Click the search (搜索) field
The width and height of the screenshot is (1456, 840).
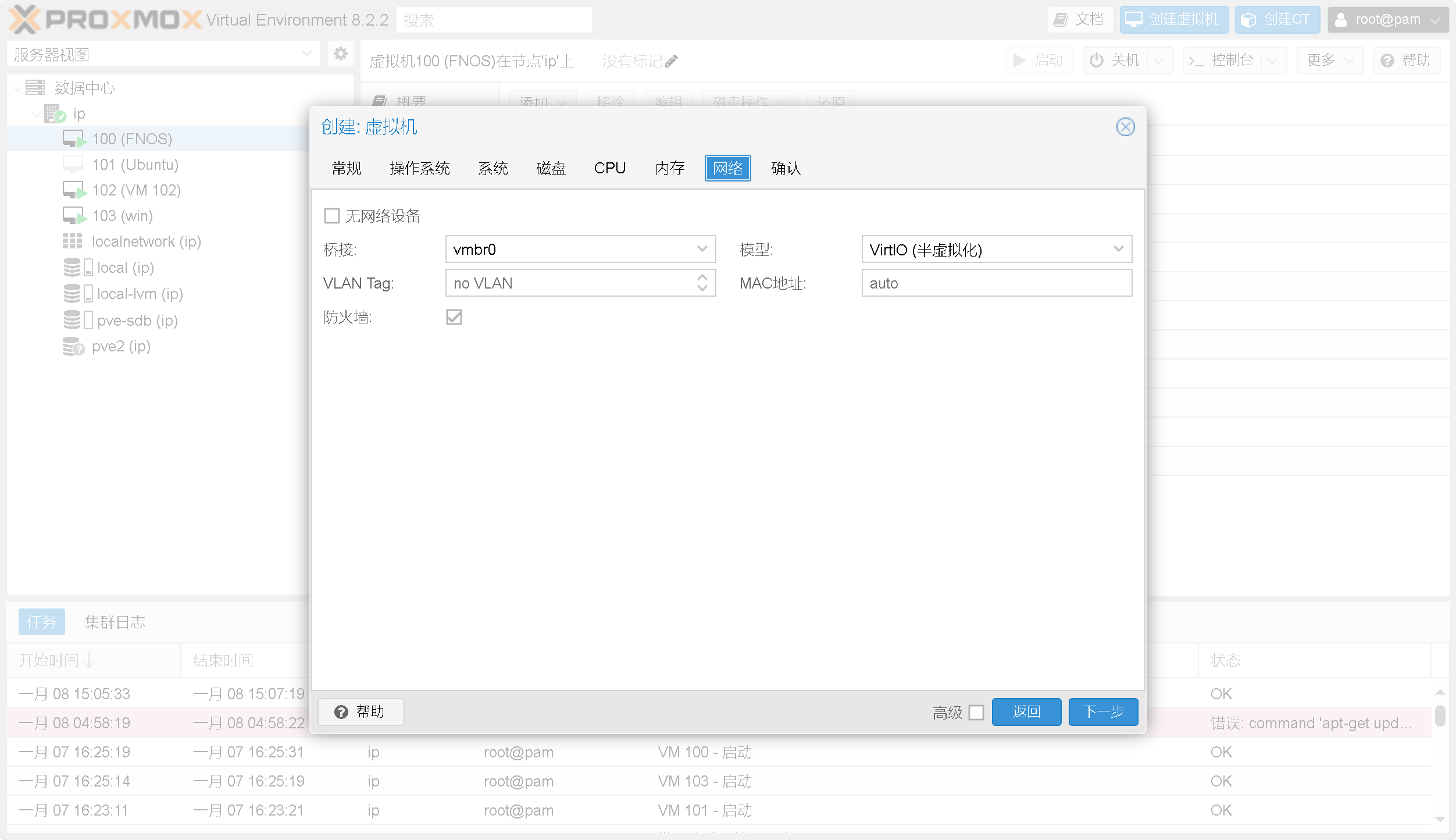pos(494,20)
